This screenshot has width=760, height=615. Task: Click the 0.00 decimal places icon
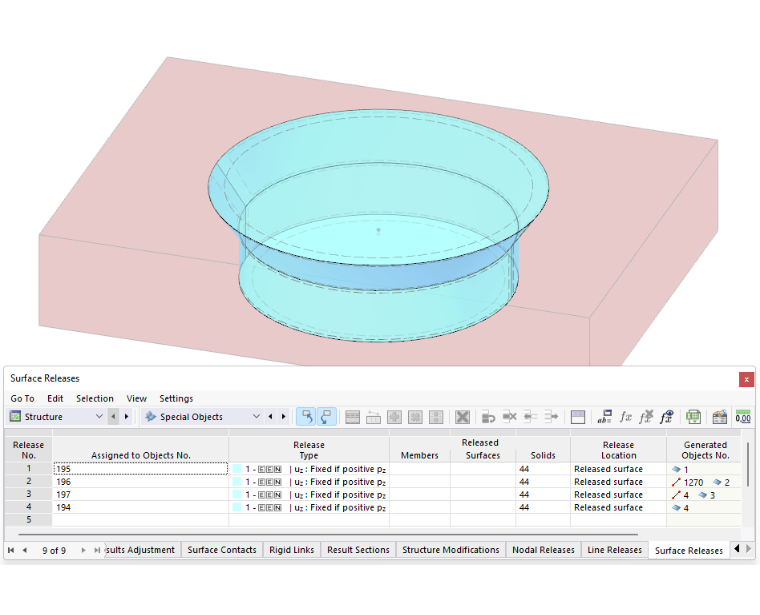tap(743, 417)
